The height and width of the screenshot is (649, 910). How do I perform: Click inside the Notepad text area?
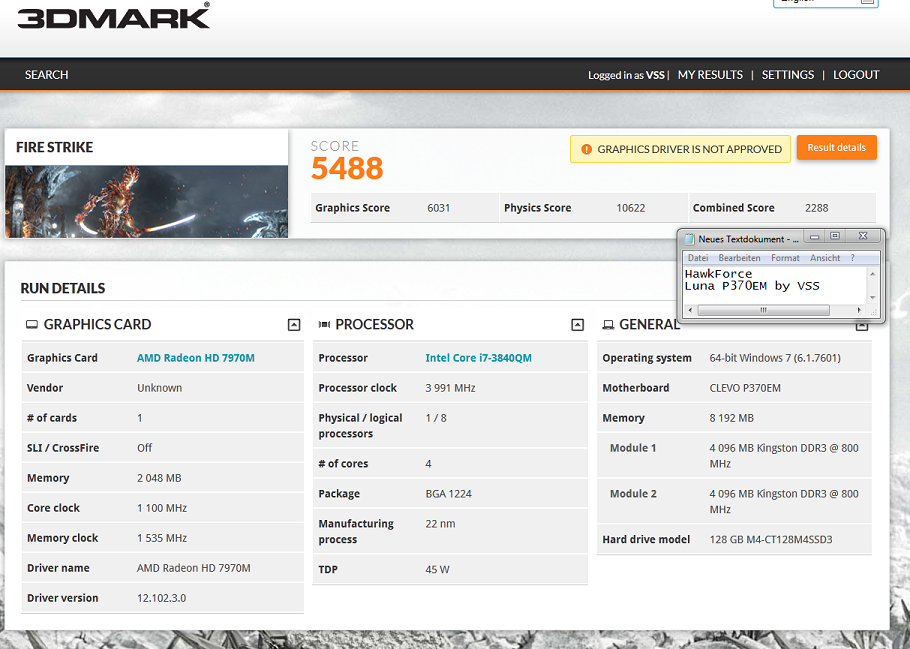(x=775, y=285)
